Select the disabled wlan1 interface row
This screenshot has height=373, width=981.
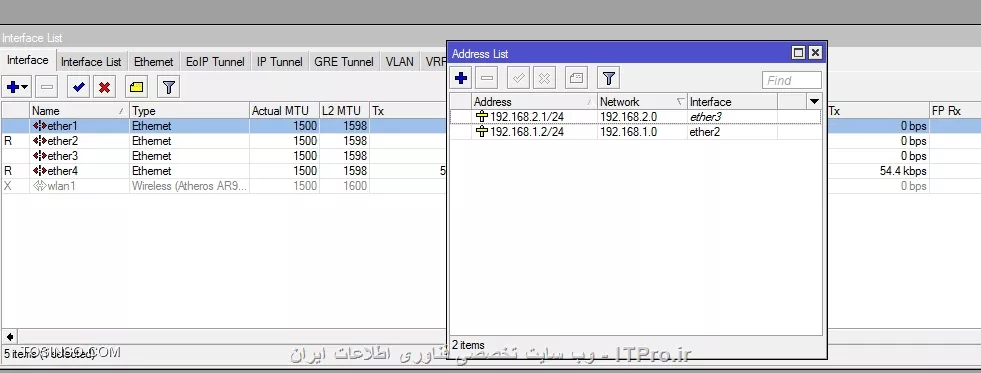(x=224, y=186)
